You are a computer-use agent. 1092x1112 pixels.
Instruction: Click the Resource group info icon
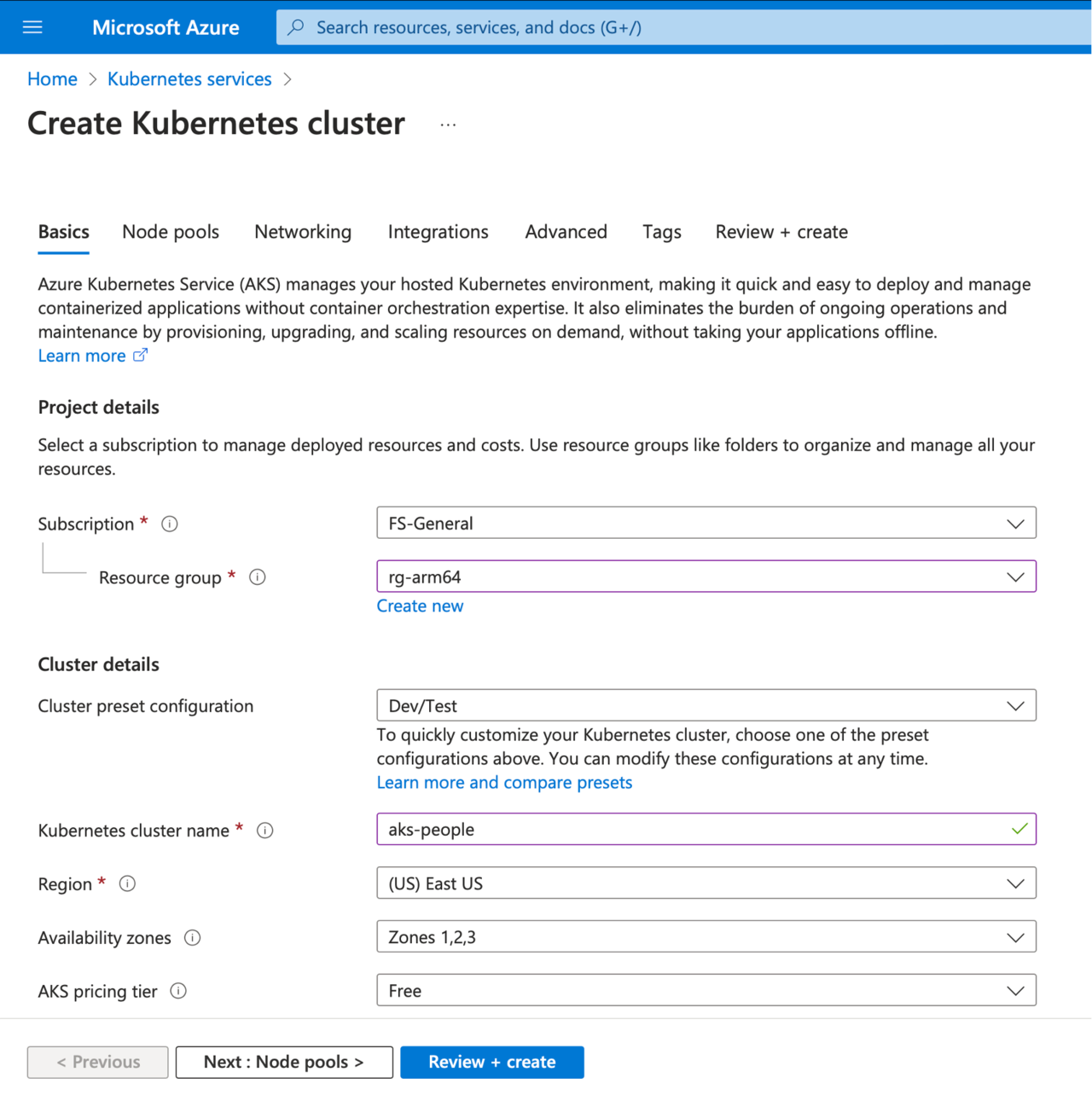[258, 577]
